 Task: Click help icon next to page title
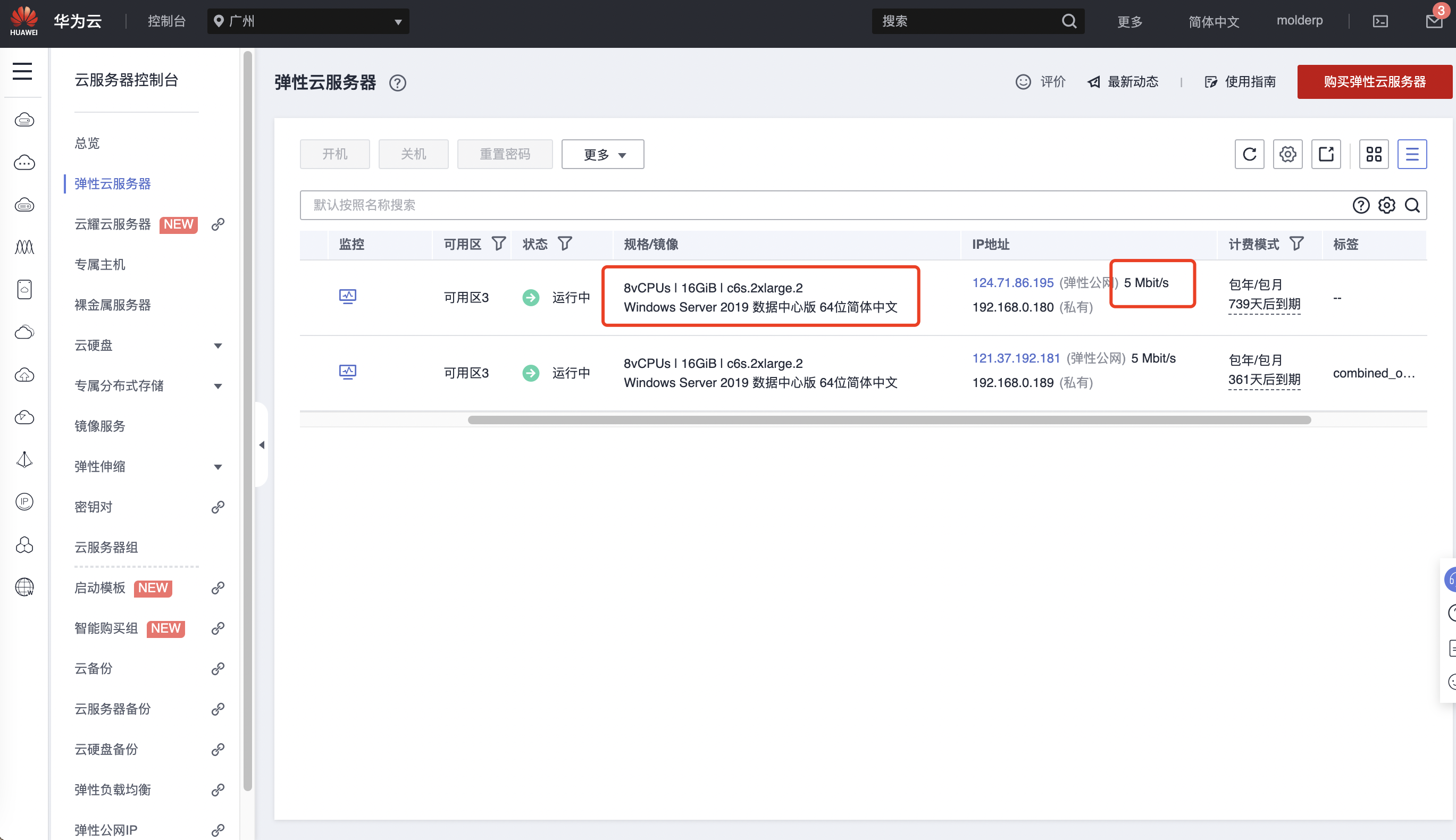point(397,83)
